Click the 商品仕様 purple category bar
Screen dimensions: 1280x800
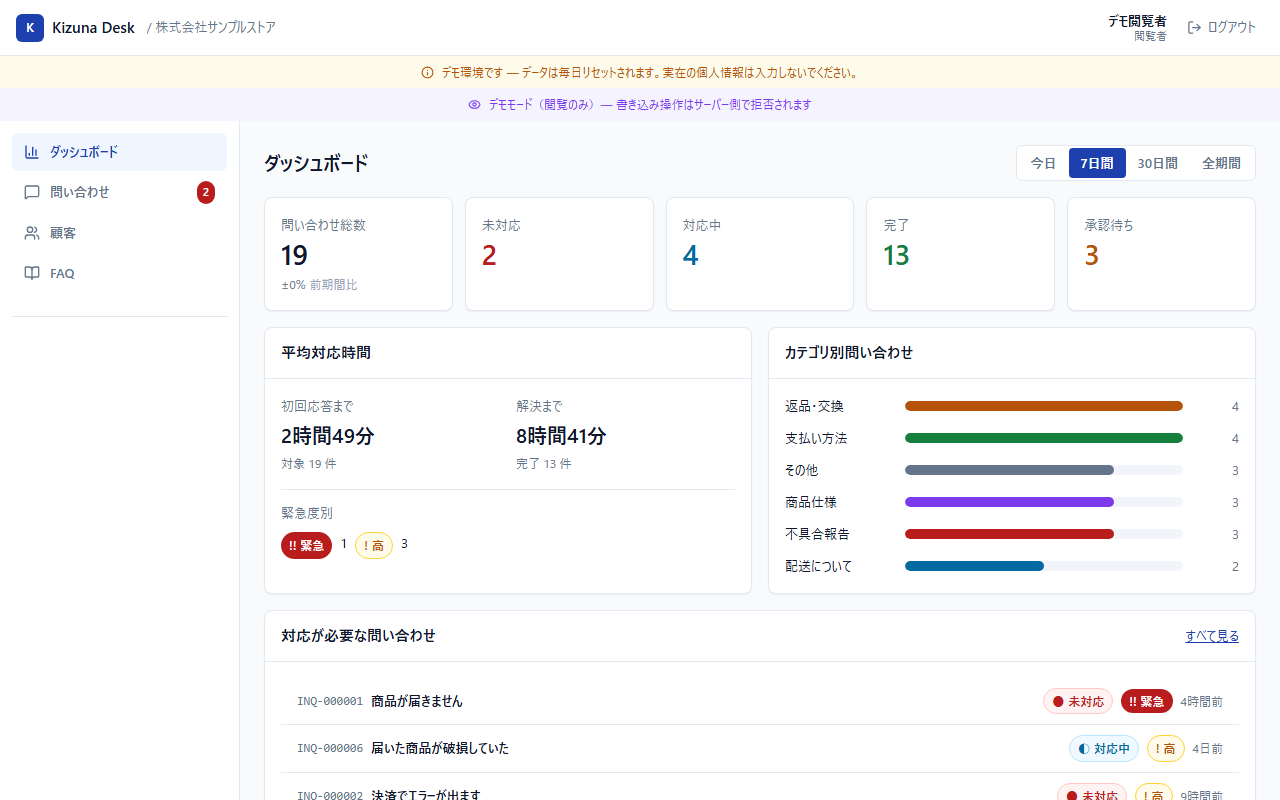coord(1009,502)
